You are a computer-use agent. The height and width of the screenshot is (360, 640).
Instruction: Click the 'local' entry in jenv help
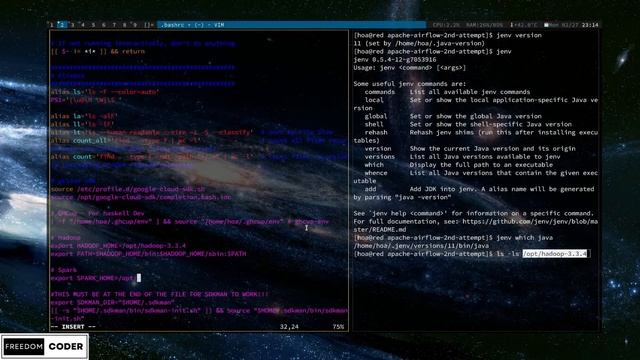(374, 100)
